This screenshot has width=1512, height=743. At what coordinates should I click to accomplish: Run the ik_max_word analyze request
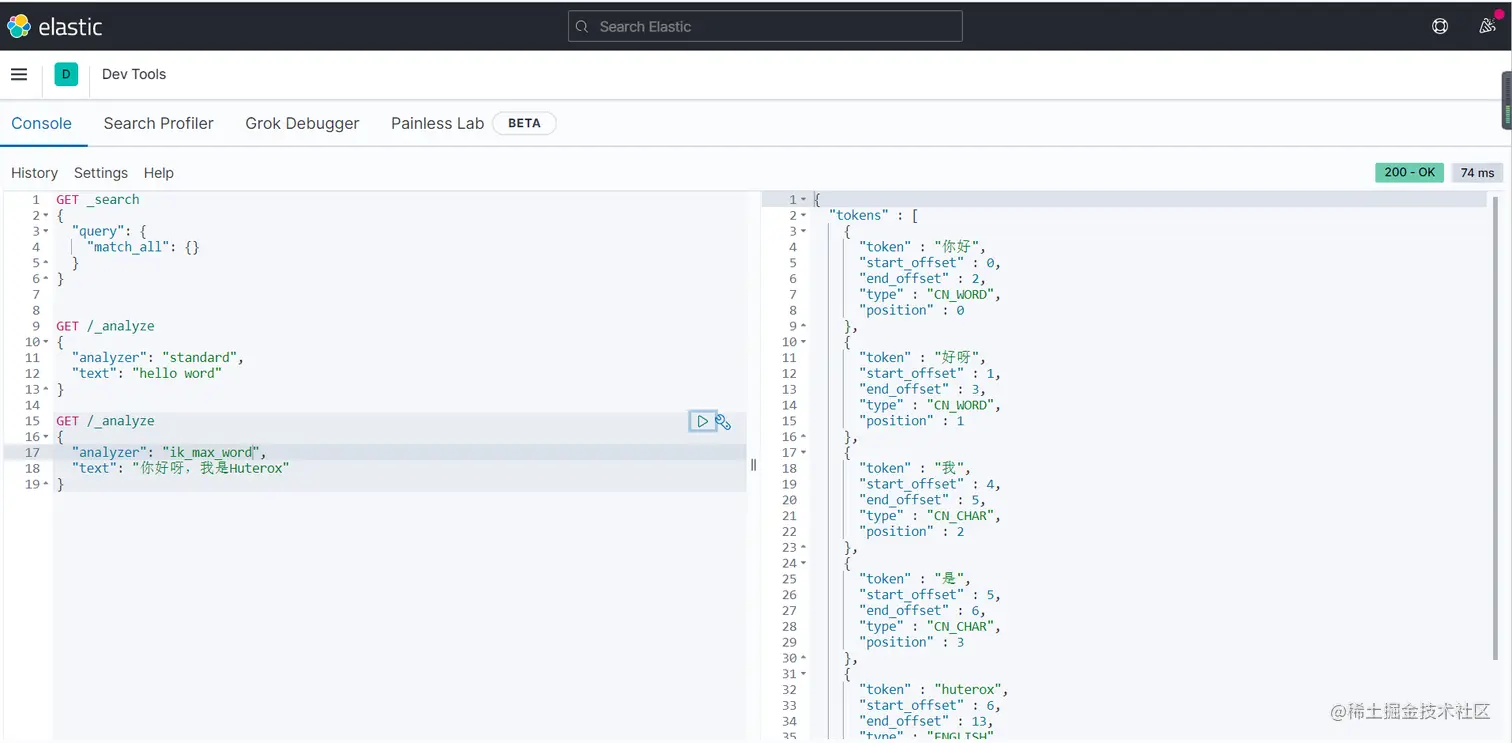[x=702, y=421]
